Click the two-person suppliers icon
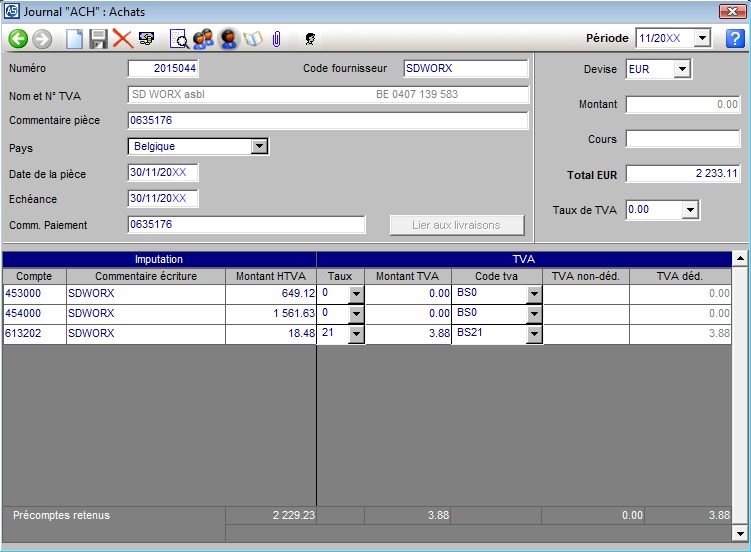This screenshot has width=751, height=552. coord(204,39)
